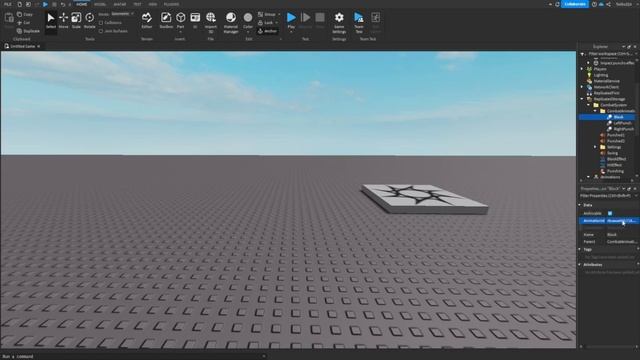Viewport: 640px width, 360px height.
Task: Activate the Rotate tool
Action: click(x=89, y=20)
